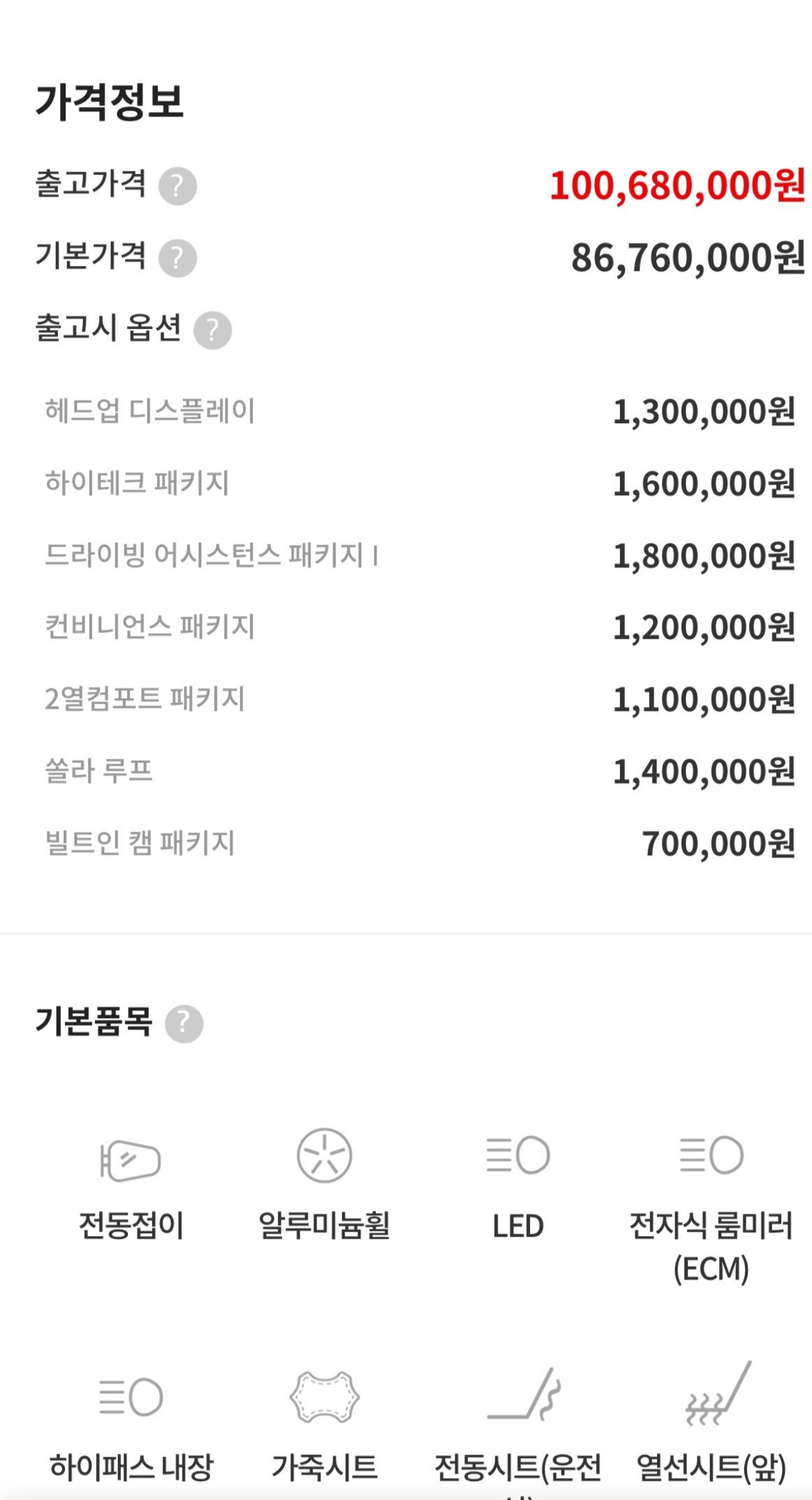Click the 기본품목 help question mark
Screen dimensions: 812x1500
184,1024
